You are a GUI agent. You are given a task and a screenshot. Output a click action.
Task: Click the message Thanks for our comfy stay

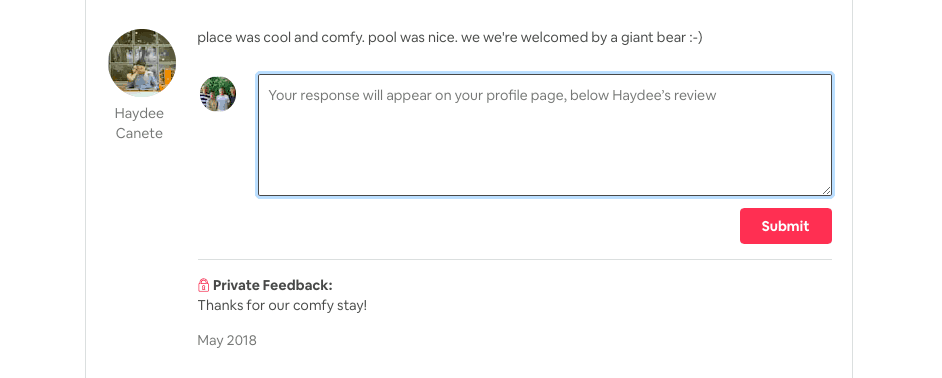282,305
